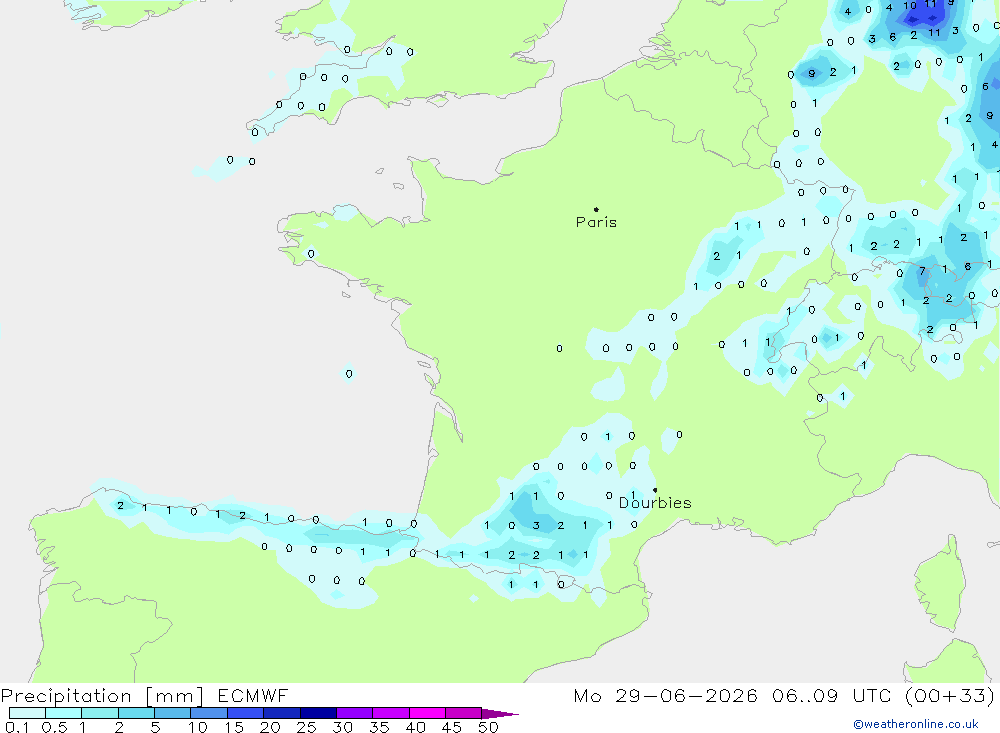
Task: Click the legend scale value '40'
Action: [x=415, y=727]
